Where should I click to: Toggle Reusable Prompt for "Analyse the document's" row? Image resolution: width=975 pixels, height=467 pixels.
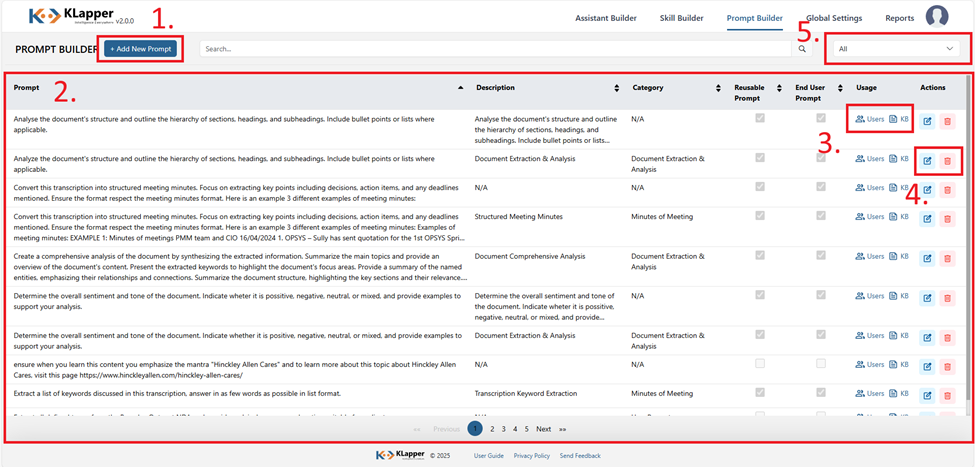point(760,118)
